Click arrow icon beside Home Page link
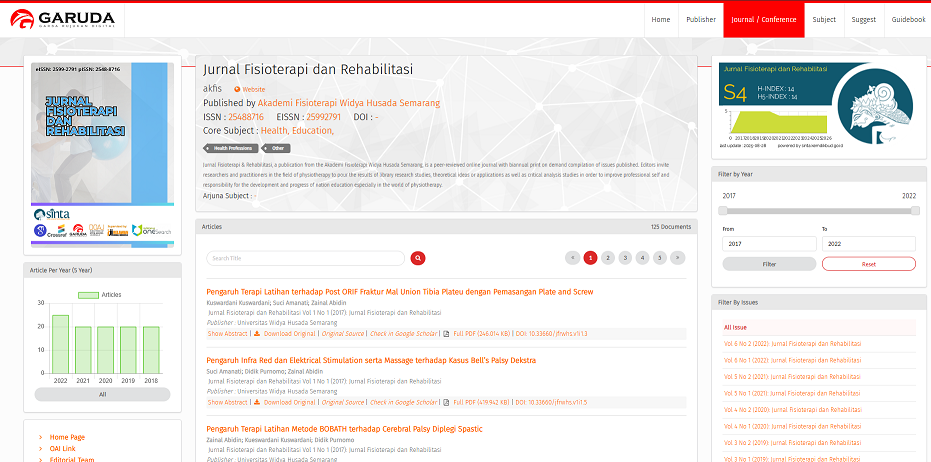This screenshot has height=462, width=931. [40, 438]
